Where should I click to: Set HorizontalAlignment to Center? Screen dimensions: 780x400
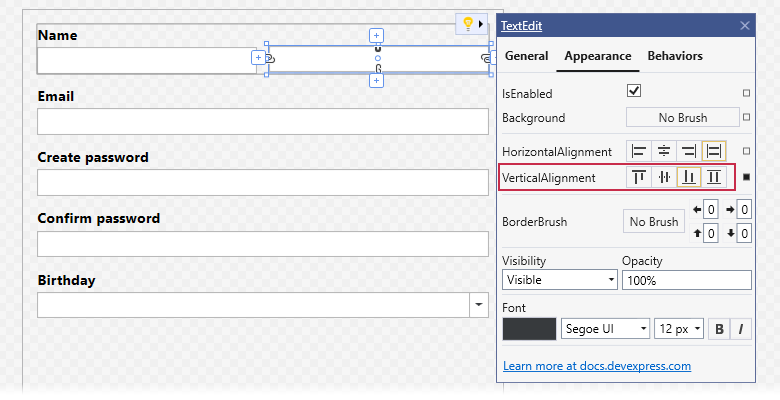point(664,151)
